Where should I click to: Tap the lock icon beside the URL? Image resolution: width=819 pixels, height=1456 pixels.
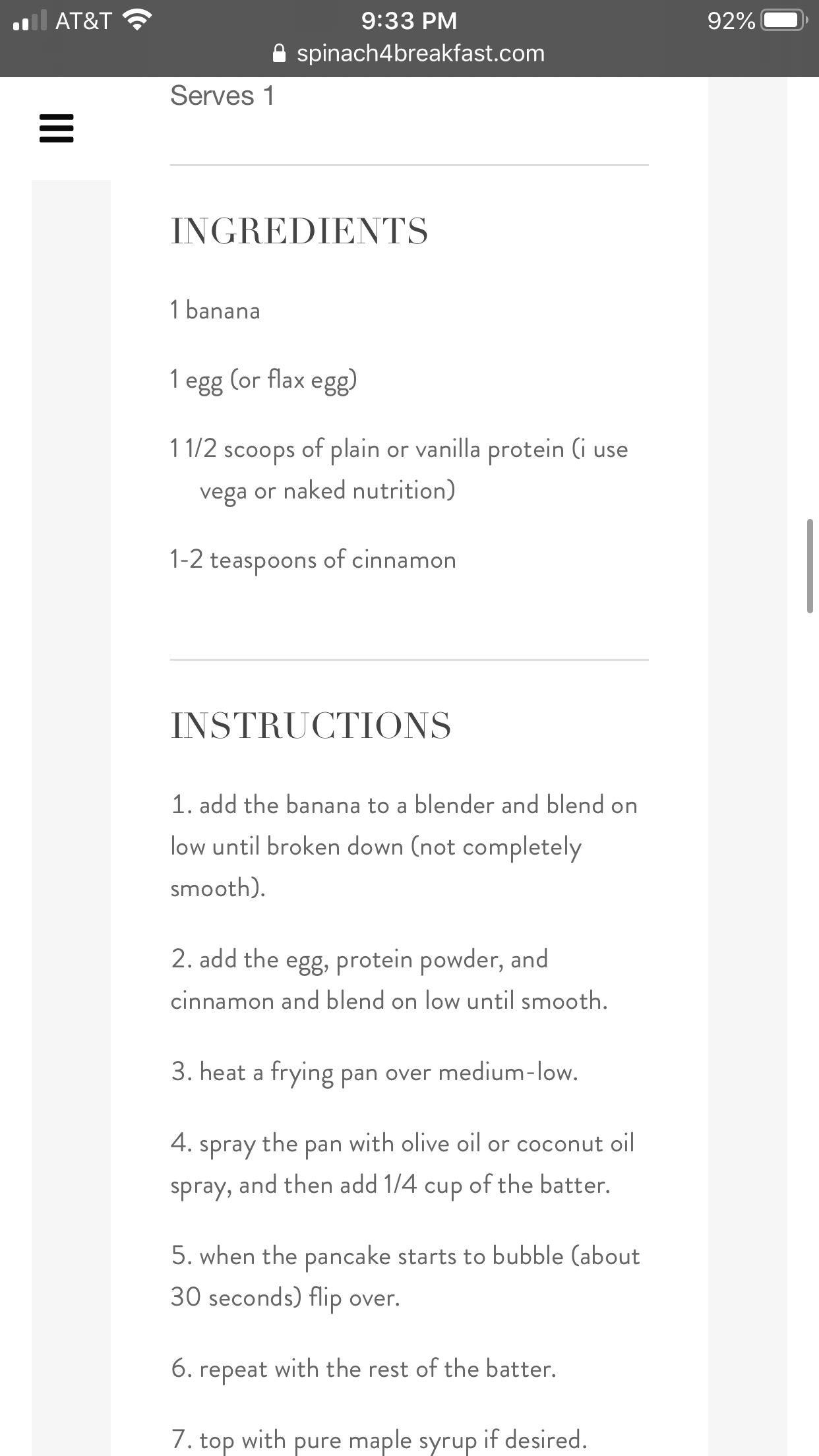point(279,53)
